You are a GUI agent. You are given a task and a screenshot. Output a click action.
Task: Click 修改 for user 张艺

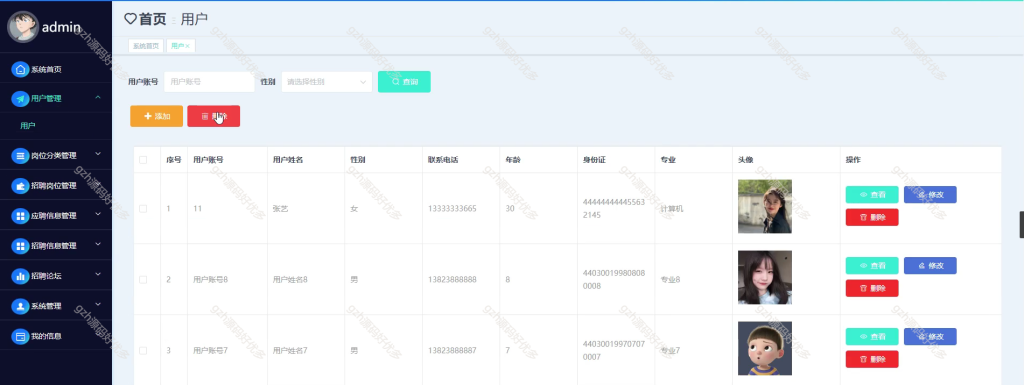tap(930, 194)
